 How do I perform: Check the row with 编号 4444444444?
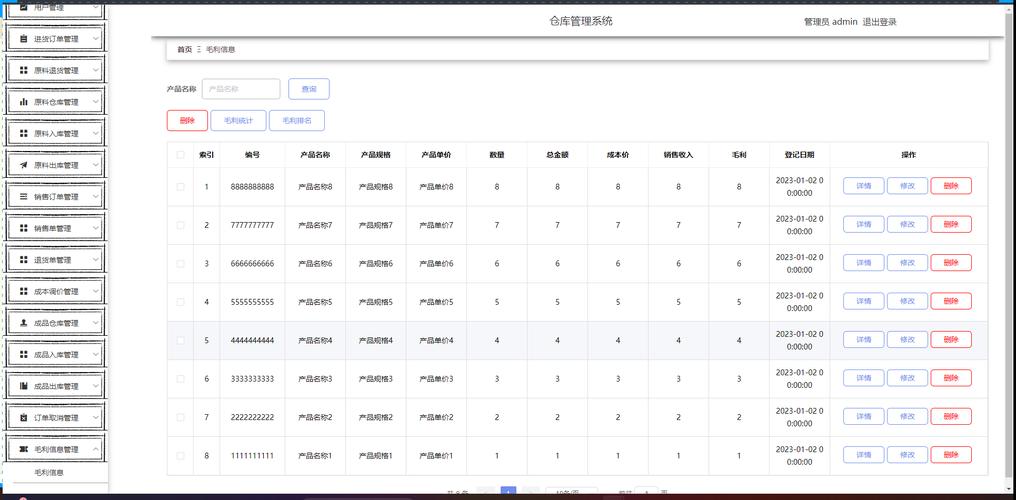180,340
